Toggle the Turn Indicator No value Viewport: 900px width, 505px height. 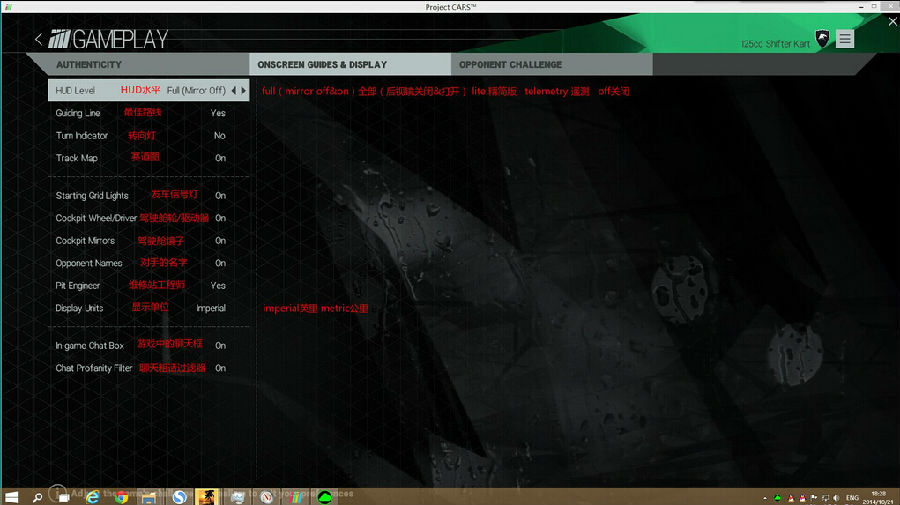(220, 135)
